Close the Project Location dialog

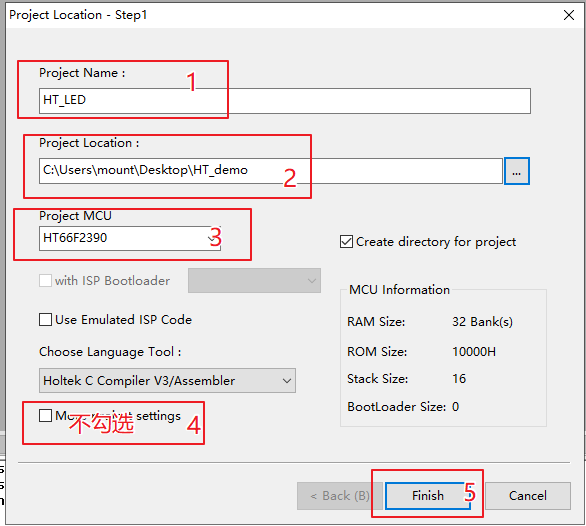pos(569,15)
